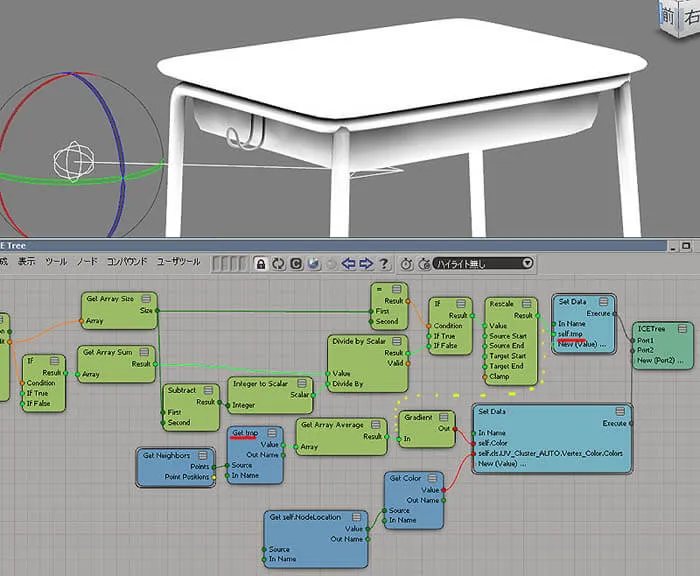Image resolution: width=700 pixels, height=576 pixels.
Task: Open the ハイライト無し dropdown
Action: [483, 263]
